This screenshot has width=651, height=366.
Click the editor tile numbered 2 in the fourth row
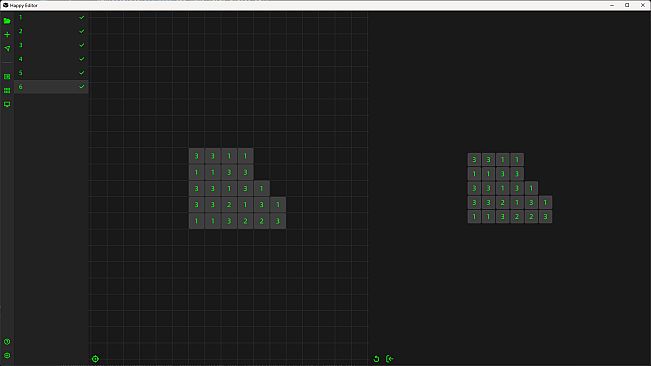click(229, 205)
